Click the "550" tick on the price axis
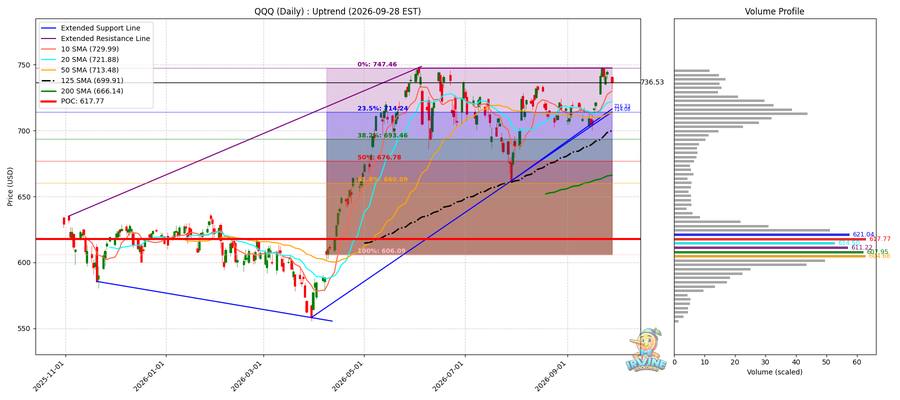 (26, 329)
